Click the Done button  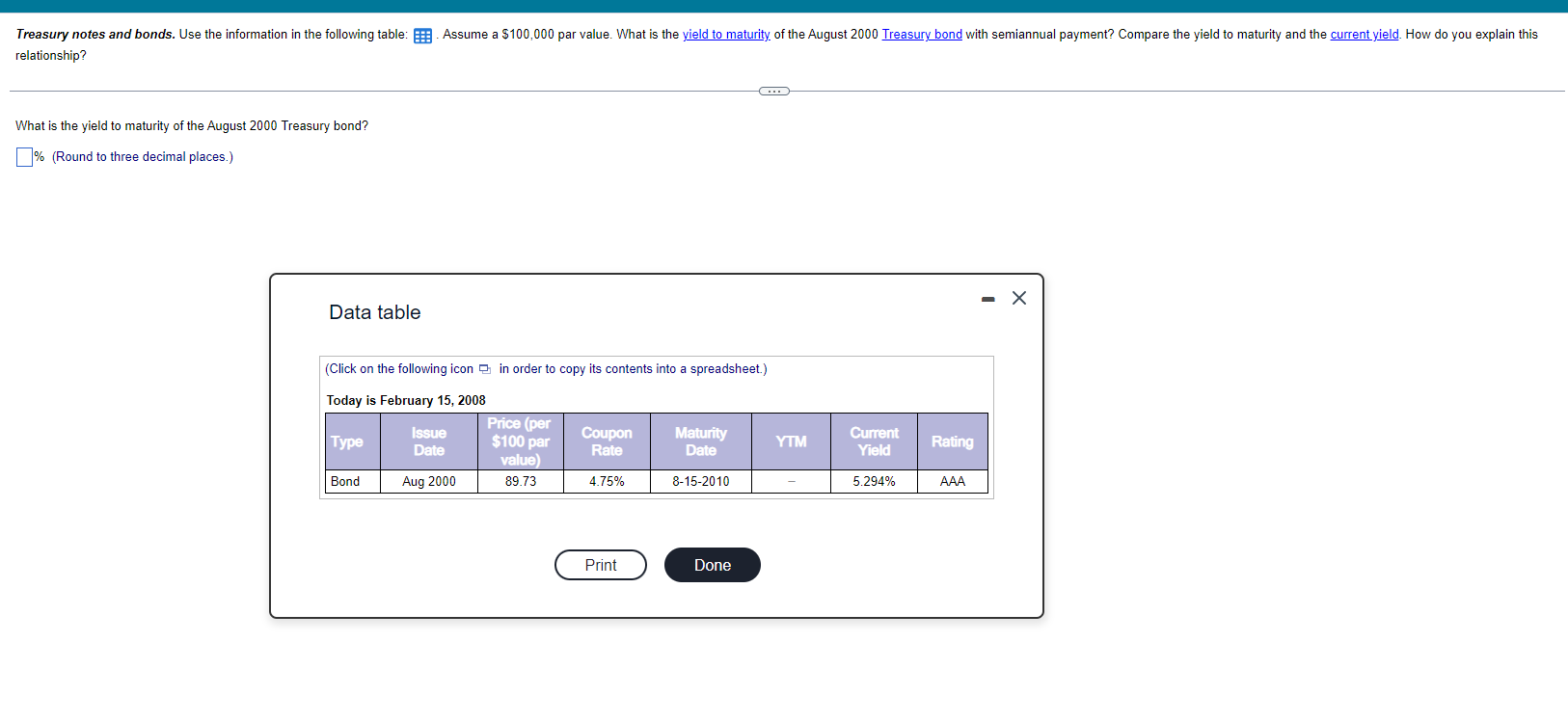(x=713, y=565)
